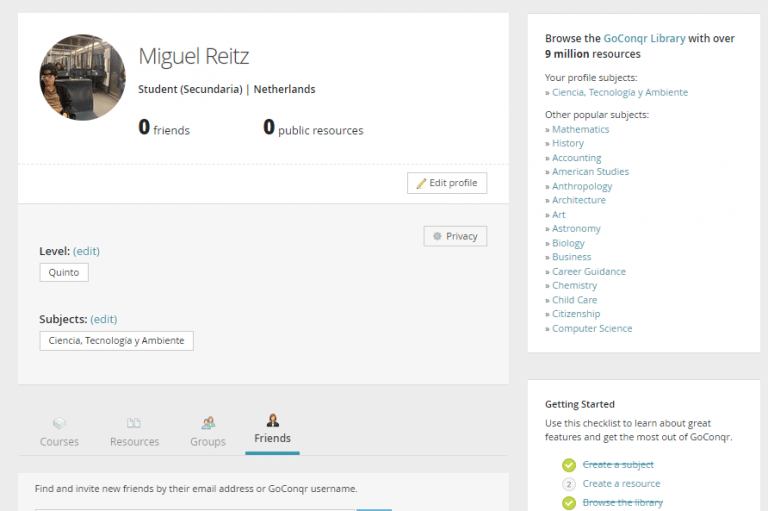The width and height of the screenshot is (768, 511).
Task: Click the Resources tab book icon
Action: coord(134,423)
